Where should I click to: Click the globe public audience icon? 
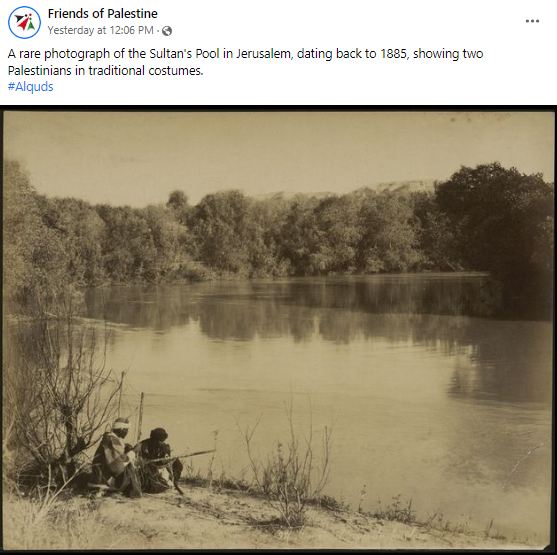[167, 31]
